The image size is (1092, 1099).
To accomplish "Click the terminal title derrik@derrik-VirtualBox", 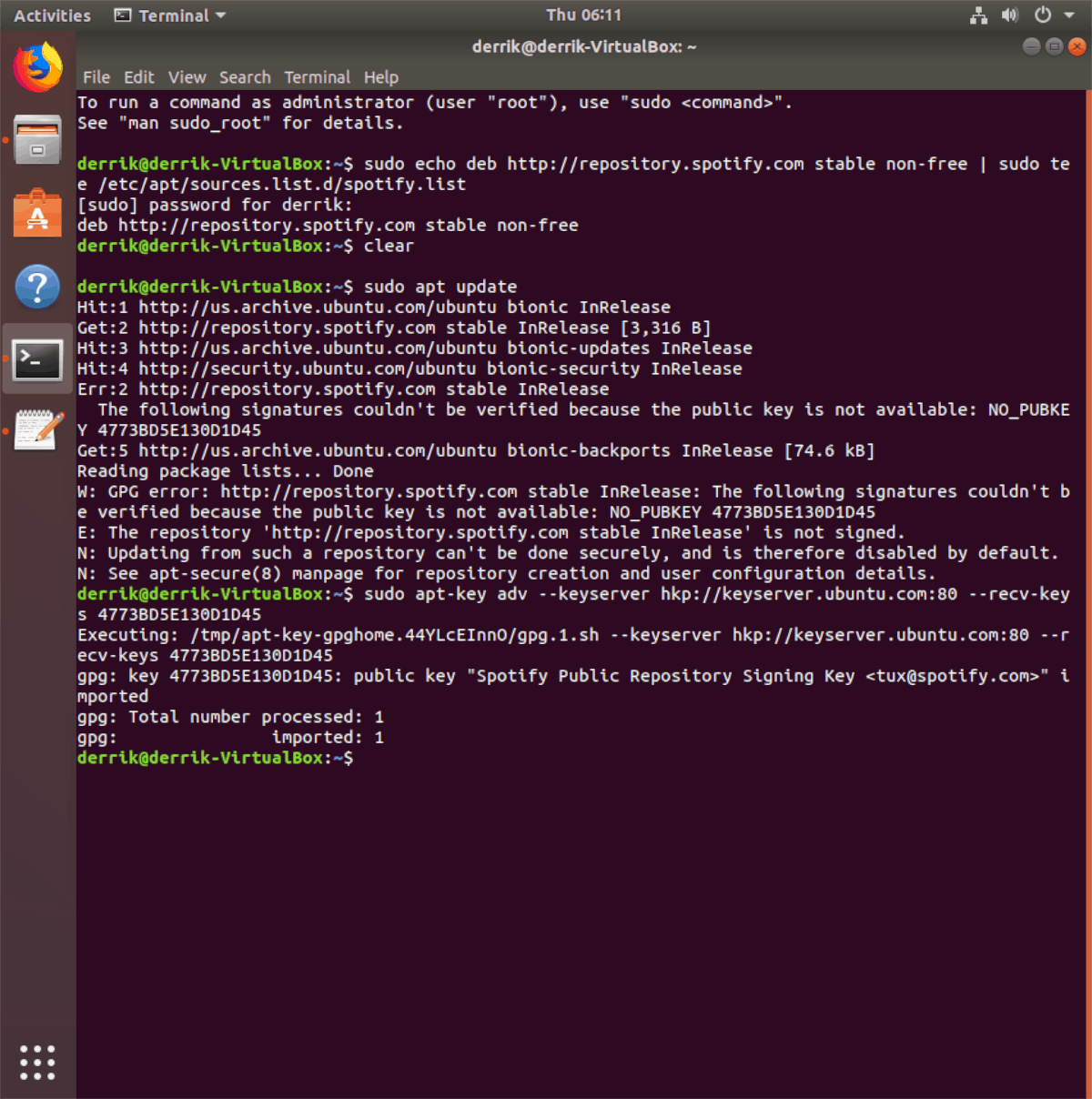I will (x=583, y=46).
